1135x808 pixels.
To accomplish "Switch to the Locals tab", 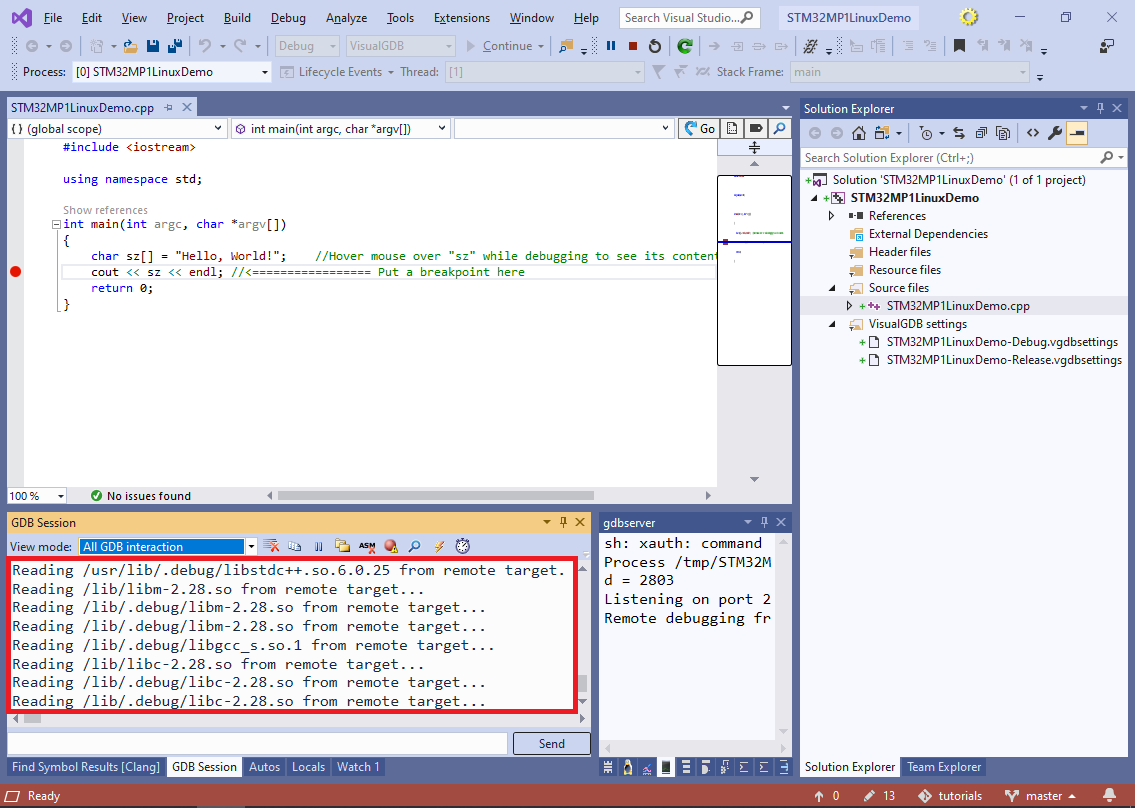I will (308, 767).
